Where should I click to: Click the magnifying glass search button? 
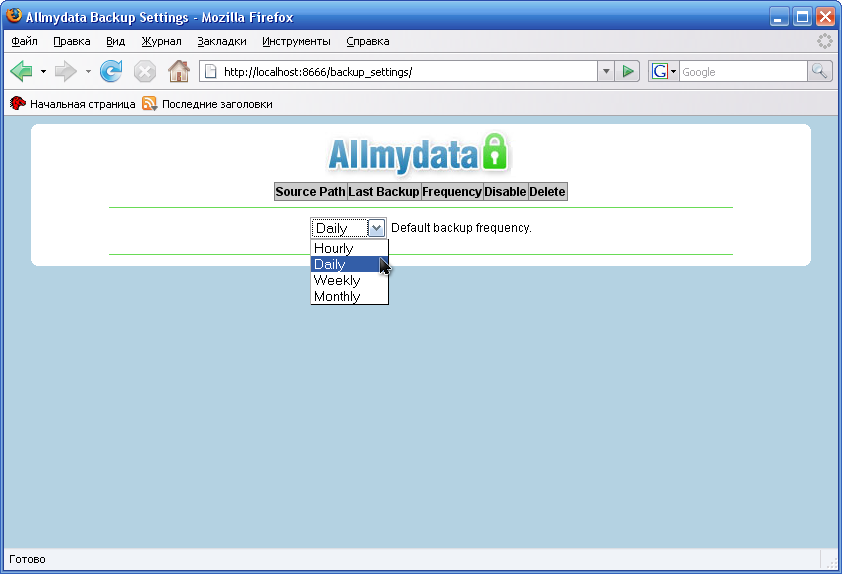(820, 71)
